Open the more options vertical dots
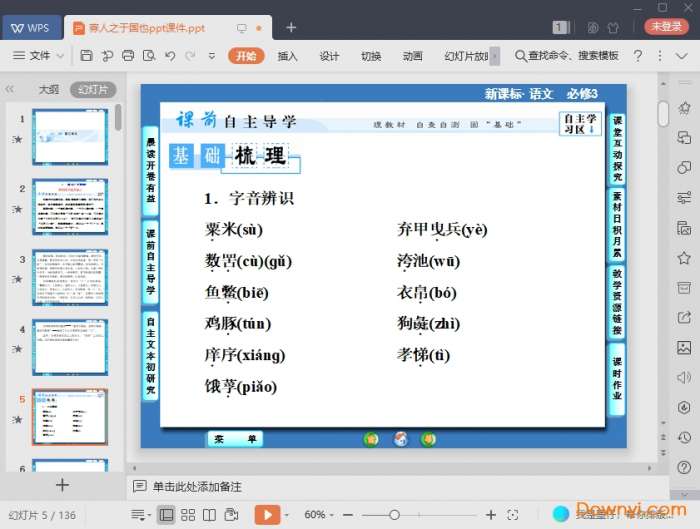700x529 pixels. click(660, 56)
